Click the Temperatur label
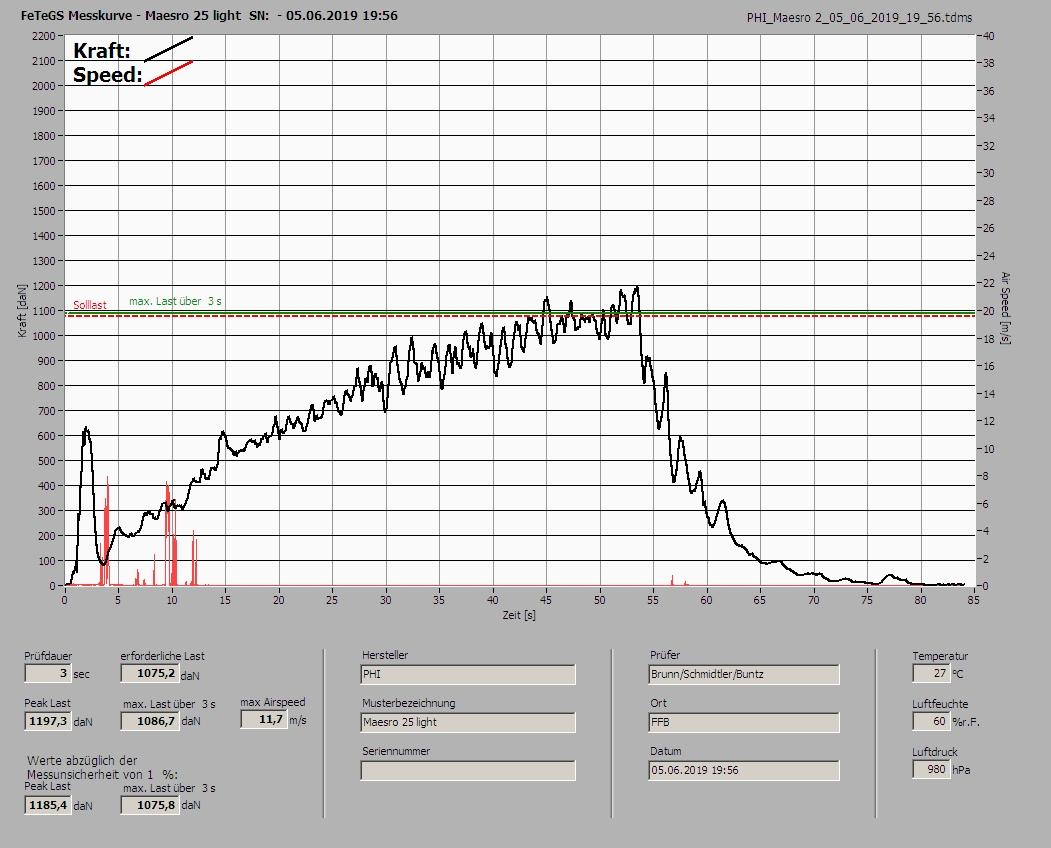The image size is (1051, 848). (940, 656)
